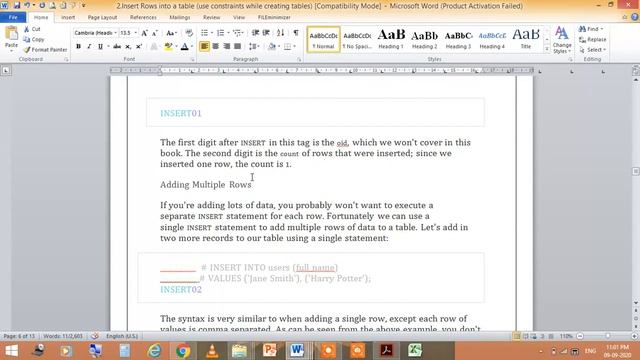Toggle show paragraph marks
The height and width of the screenshot is (360, 640).
(x=296, y=33)
